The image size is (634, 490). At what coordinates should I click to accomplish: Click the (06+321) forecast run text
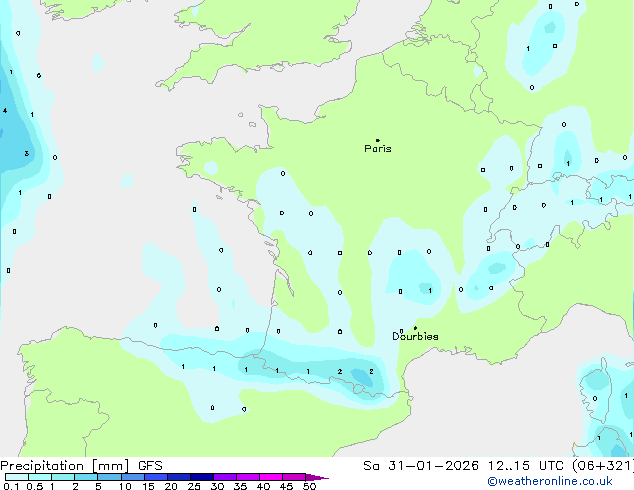tap(603, 466)
